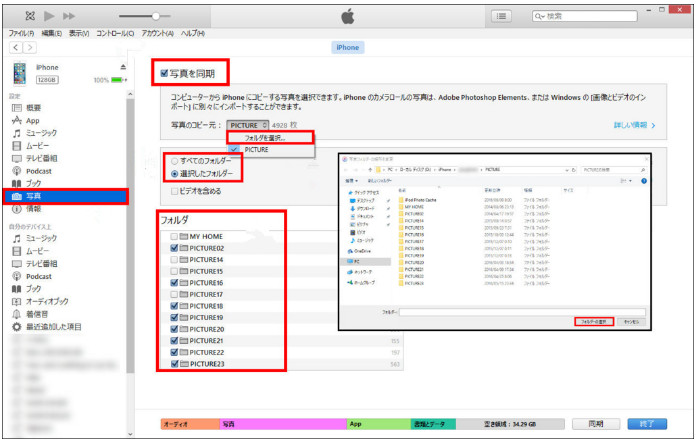Click the App segment in storage bar
The width and height of the screenshot is (697, 442).
(x=379, y=424)
